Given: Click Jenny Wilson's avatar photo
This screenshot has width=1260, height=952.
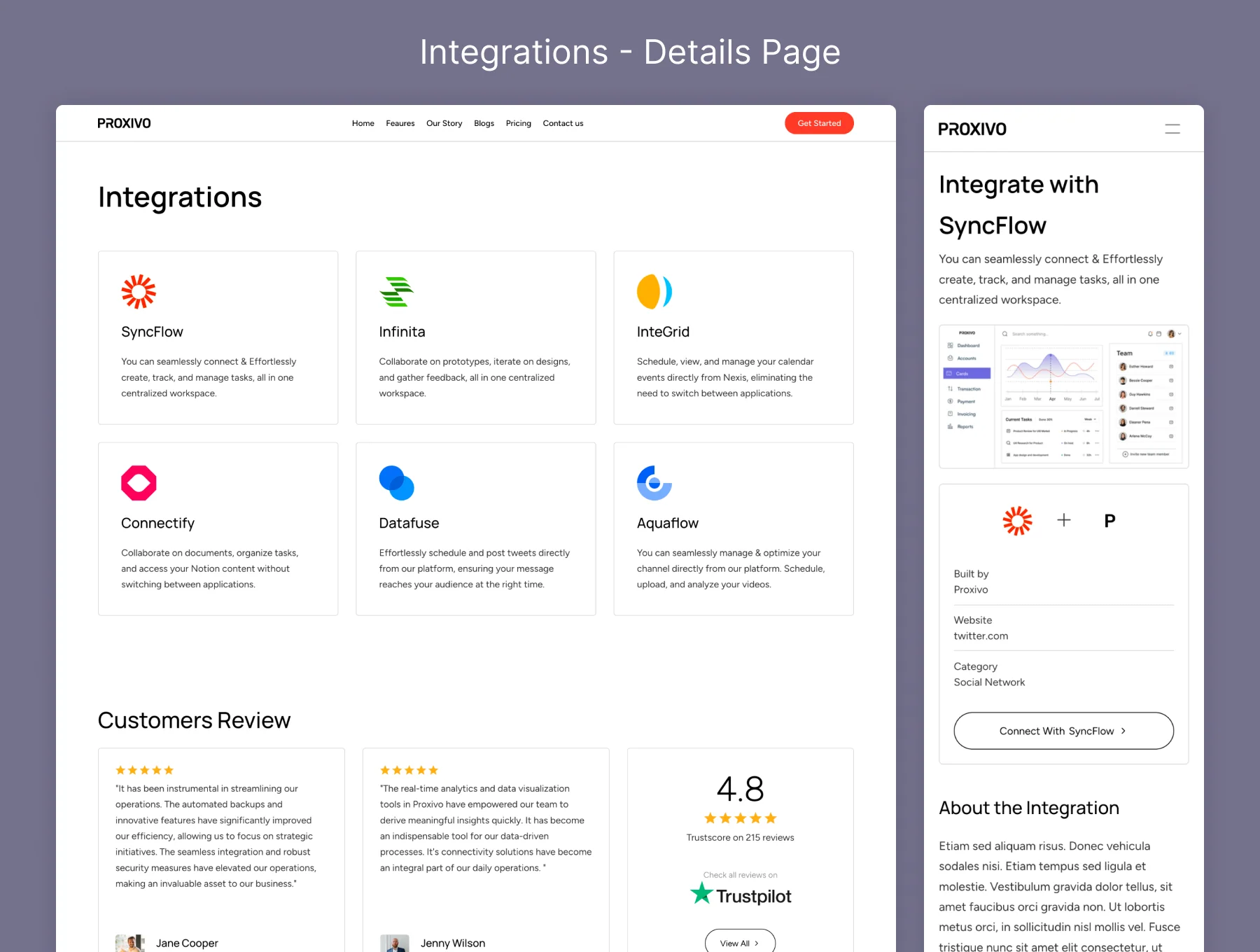Looking at the screenshot, I should pos(395,943).
